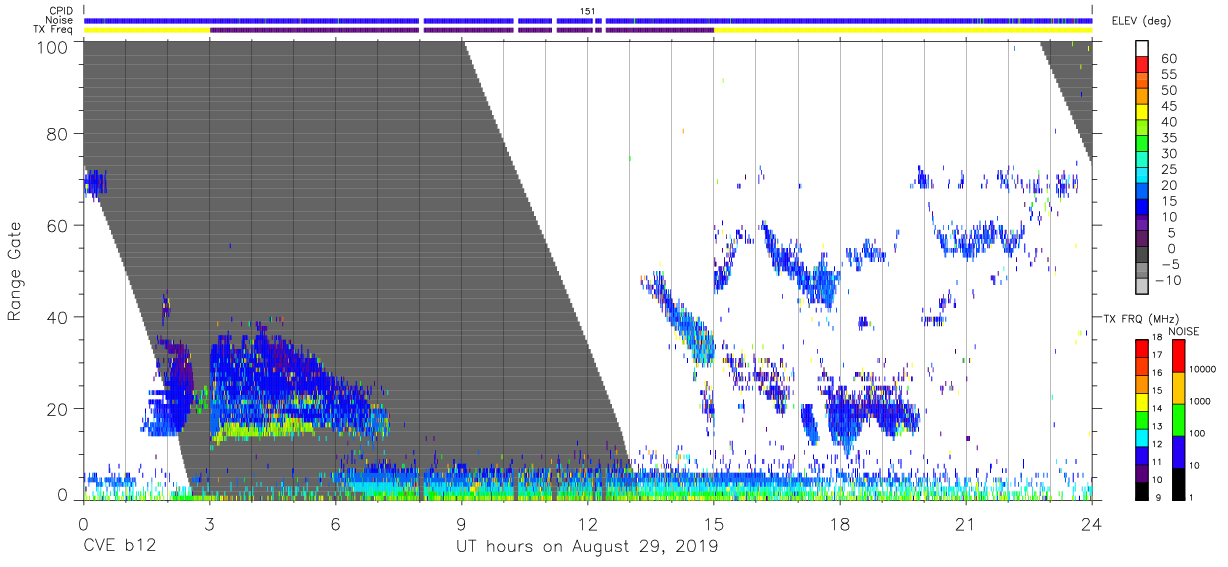1228x567 pixels.
Task: Click the ELEV colorbar label '30'
Action: tap(1168, 154)
